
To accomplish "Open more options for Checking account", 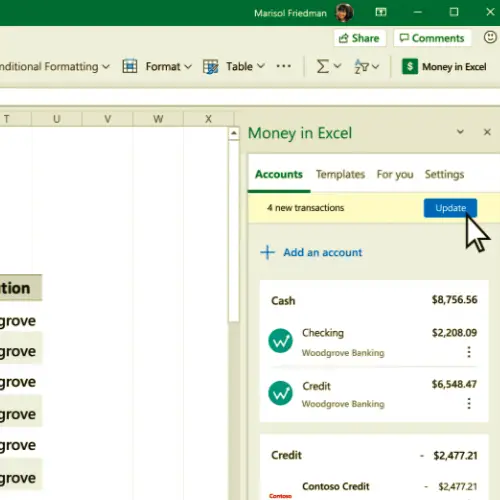I will coord(469,352).
